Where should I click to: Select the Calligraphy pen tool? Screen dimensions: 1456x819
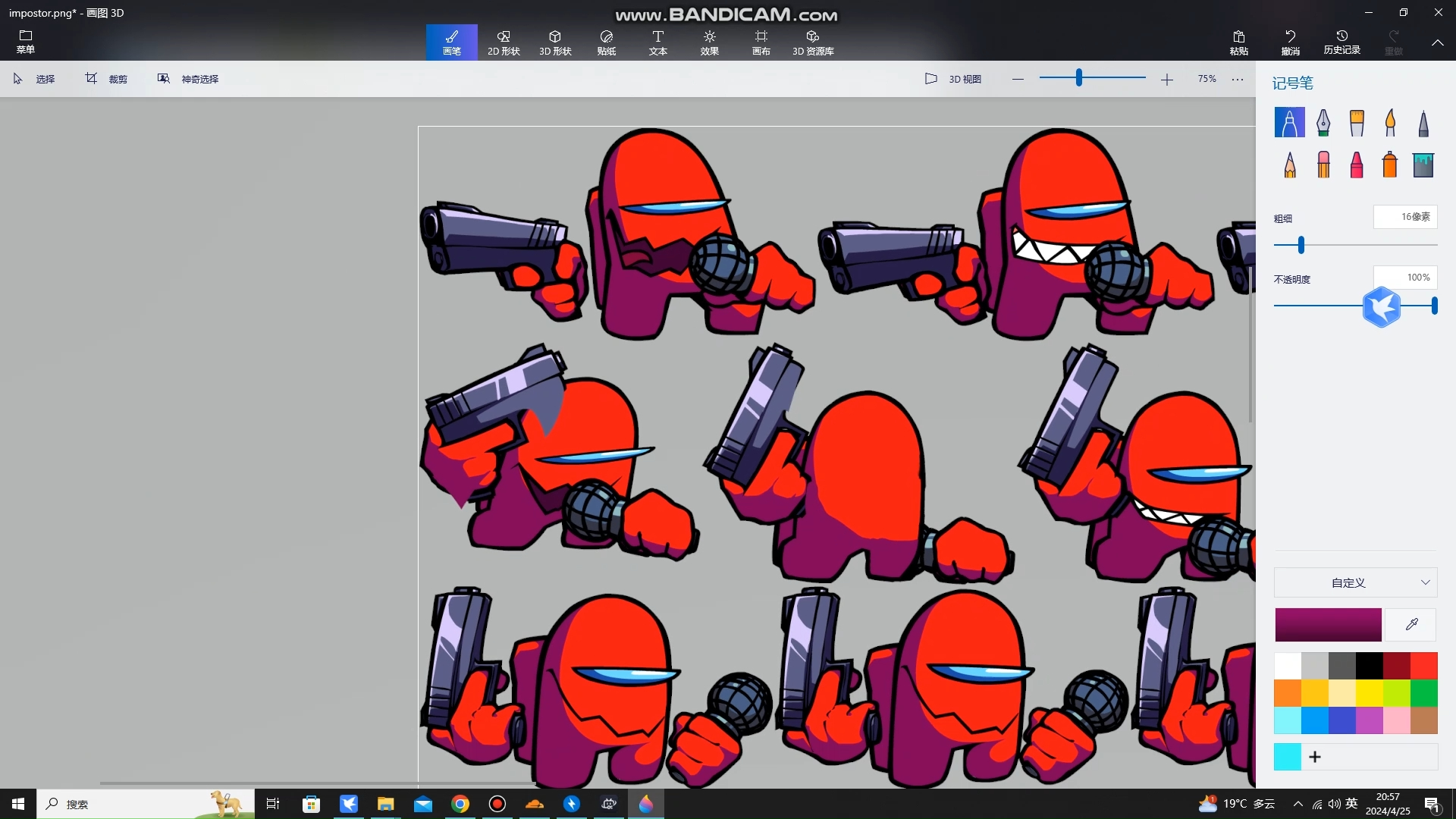click(x=1323, y=122)
